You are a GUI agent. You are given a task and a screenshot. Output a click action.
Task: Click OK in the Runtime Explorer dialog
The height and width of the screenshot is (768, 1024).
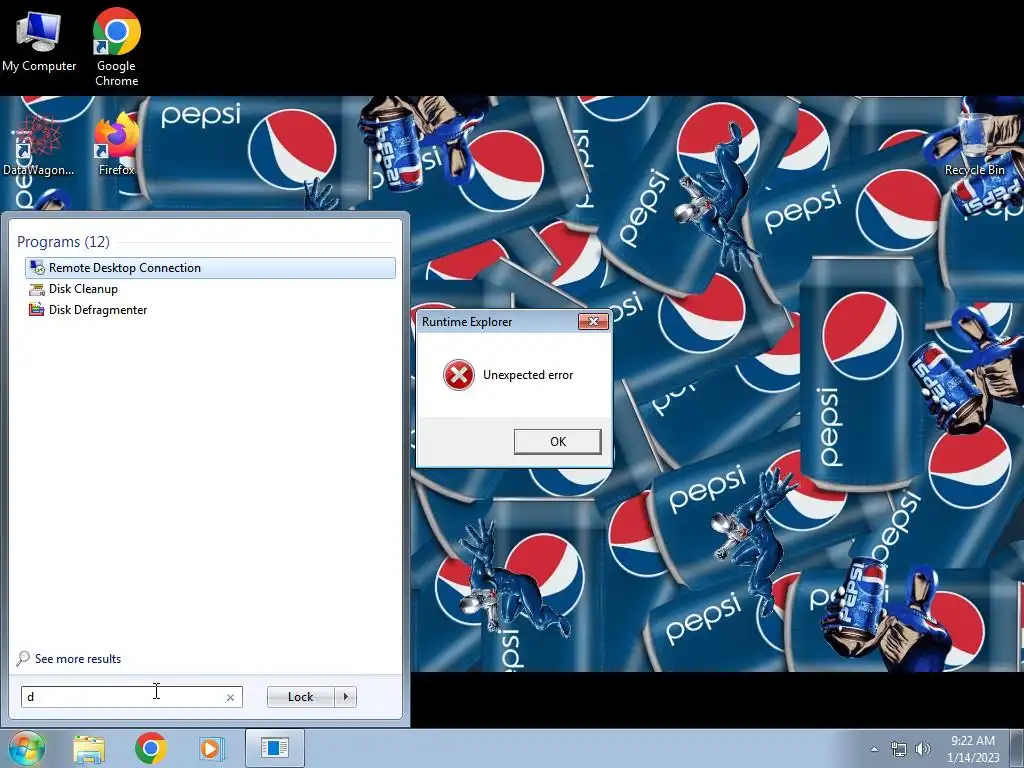pyautogui.click(x=558, y=441)
